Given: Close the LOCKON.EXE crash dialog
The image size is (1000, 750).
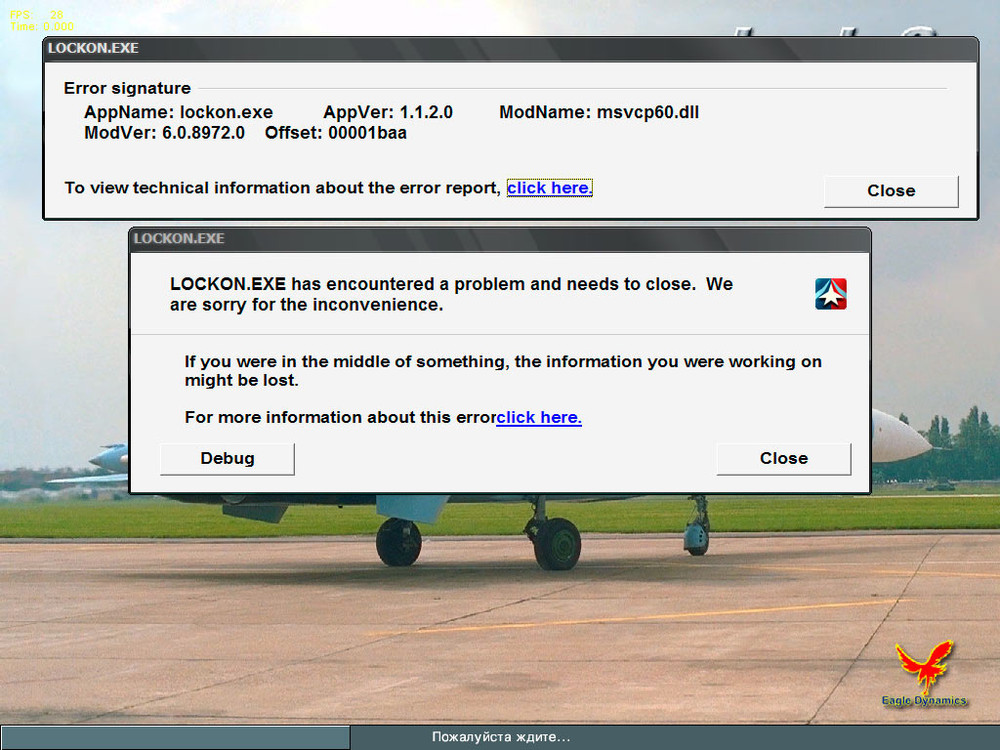Looking at the screenshot, I should (784, 459).
